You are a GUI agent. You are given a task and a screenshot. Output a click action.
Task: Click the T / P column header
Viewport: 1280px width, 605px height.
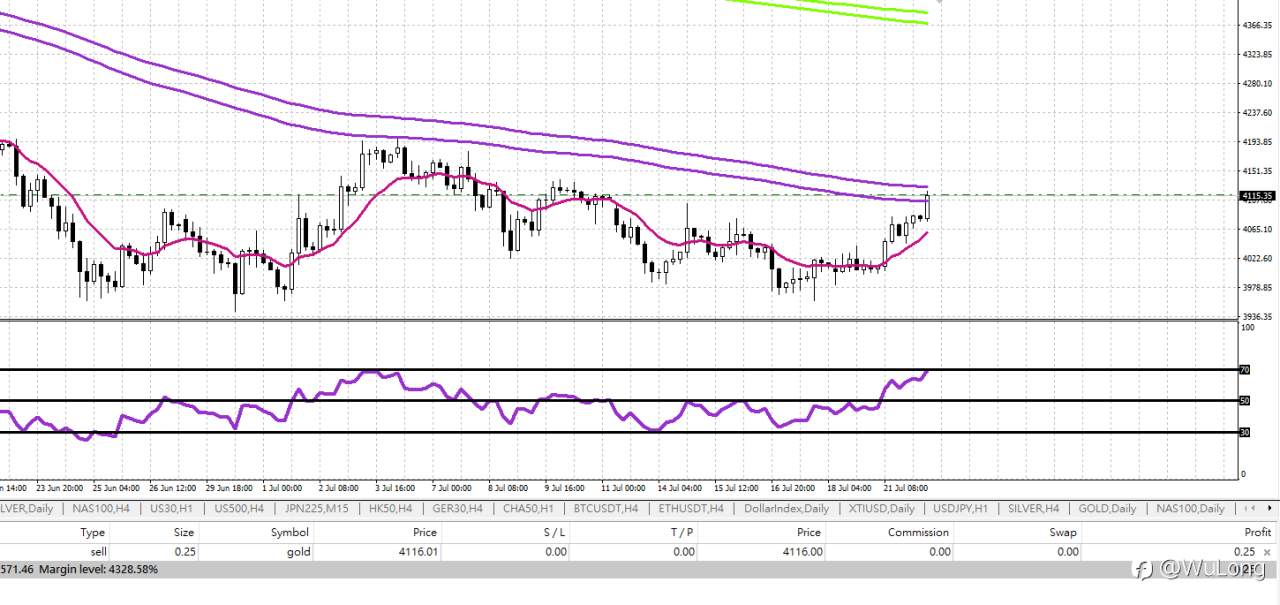click(680, 532)
